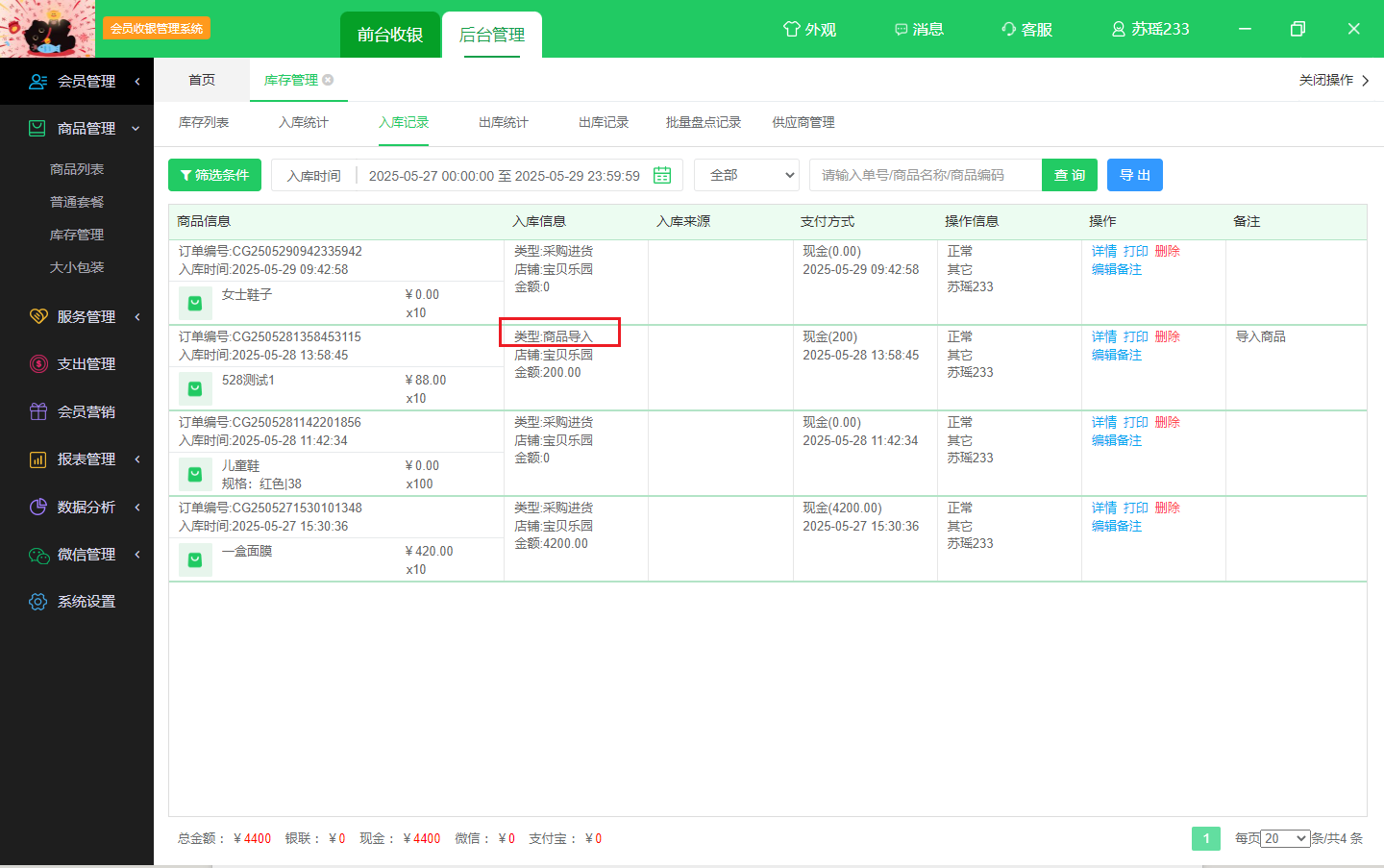Open the 批量盘点记录 sub-tab
The image size is (1384, 868).
click(x=704, y=122)
